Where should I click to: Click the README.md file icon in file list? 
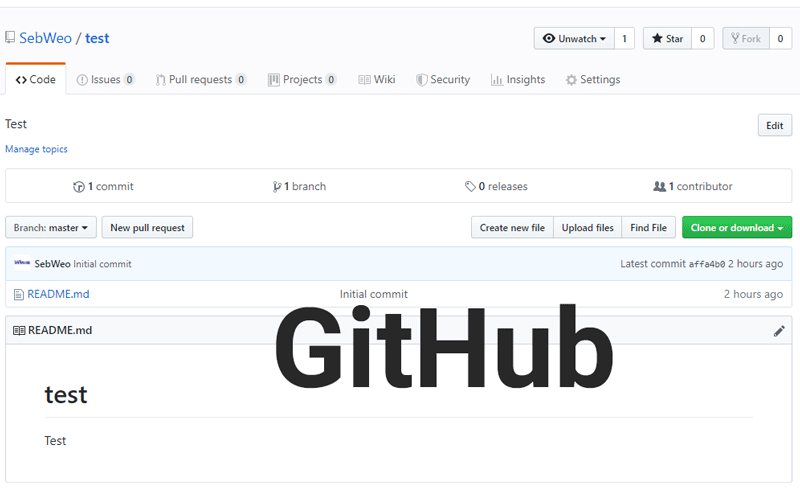click(x=19, y=294)
